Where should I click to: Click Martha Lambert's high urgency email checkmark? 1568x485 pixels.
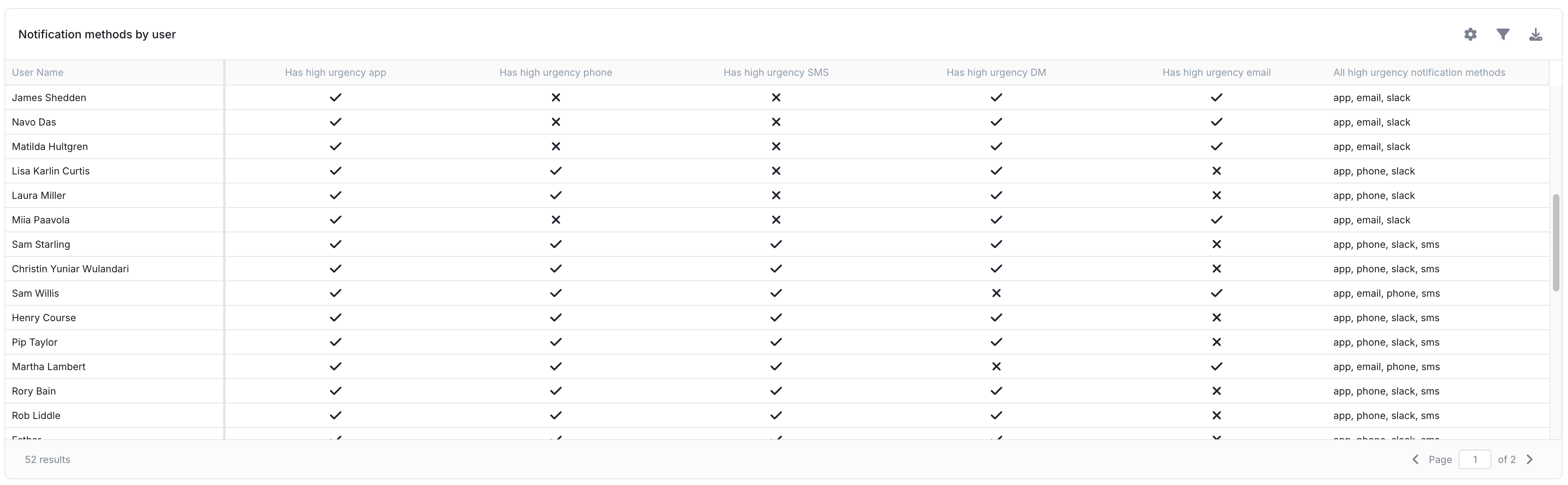(x=1216, y=366)
